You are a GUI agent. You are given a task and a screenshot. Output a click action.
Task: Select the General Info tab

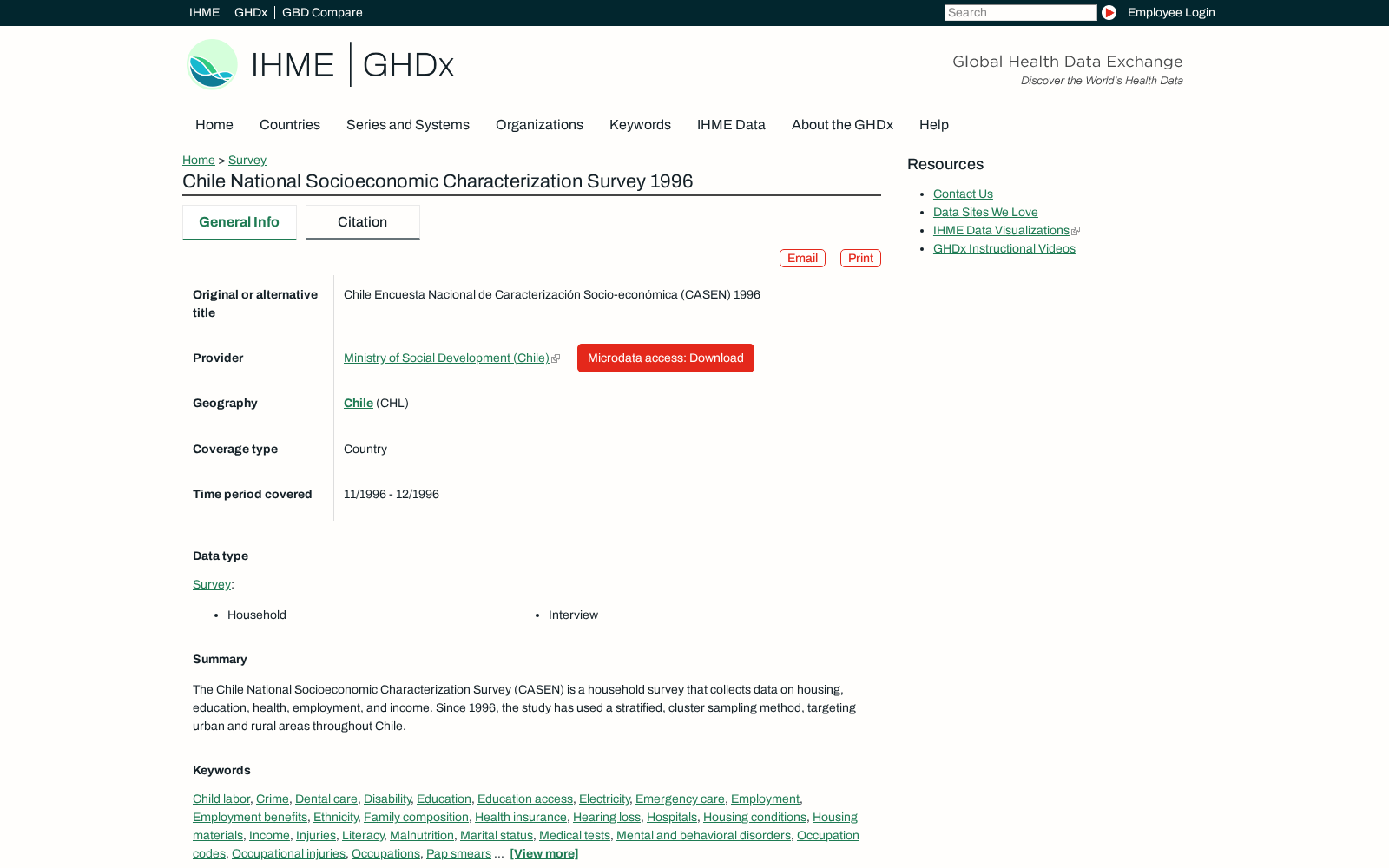(x=240, y=222)
